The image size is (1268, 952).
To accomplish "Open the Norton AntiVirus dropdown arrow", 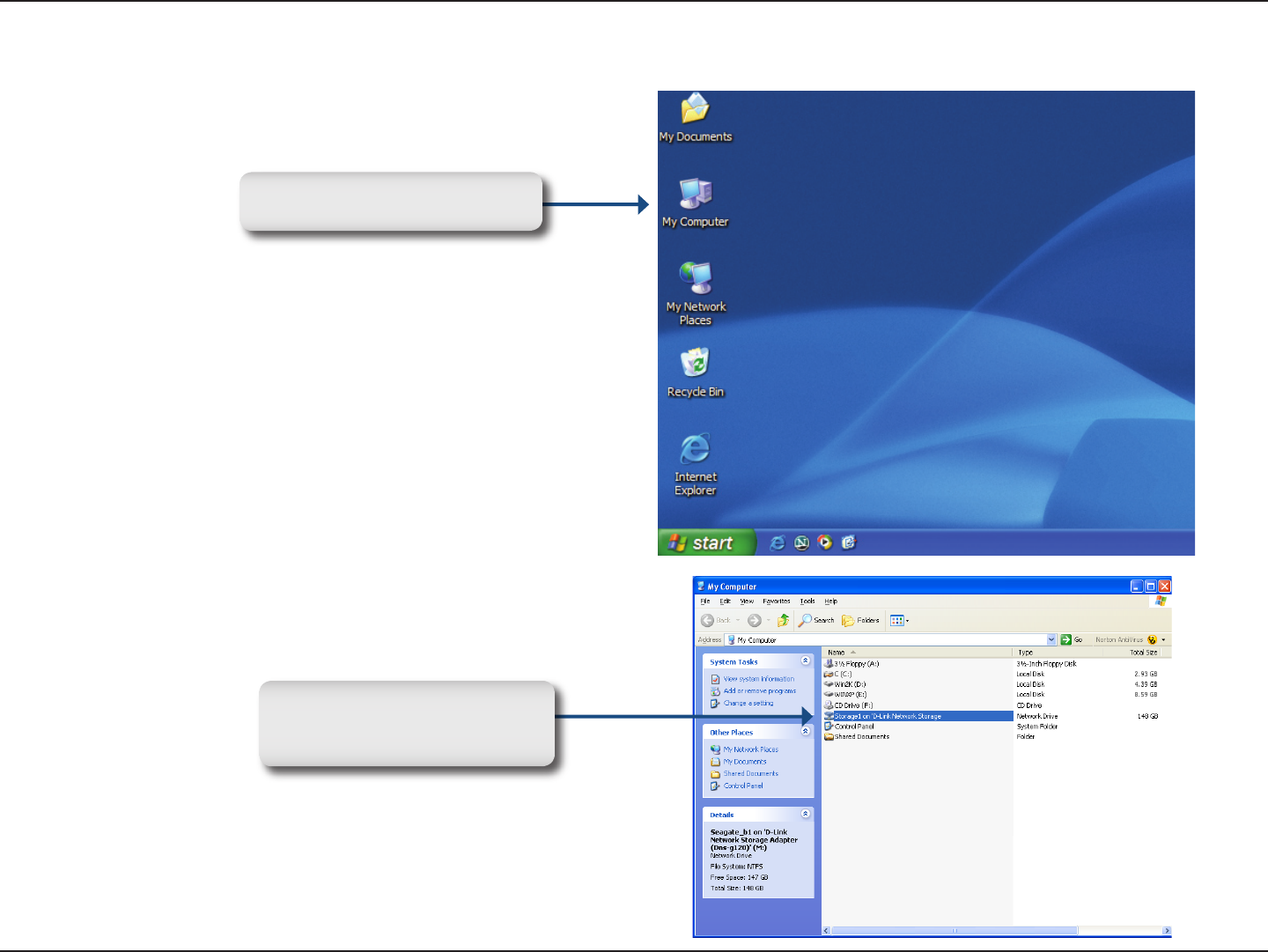I will tap(1163, 640).
